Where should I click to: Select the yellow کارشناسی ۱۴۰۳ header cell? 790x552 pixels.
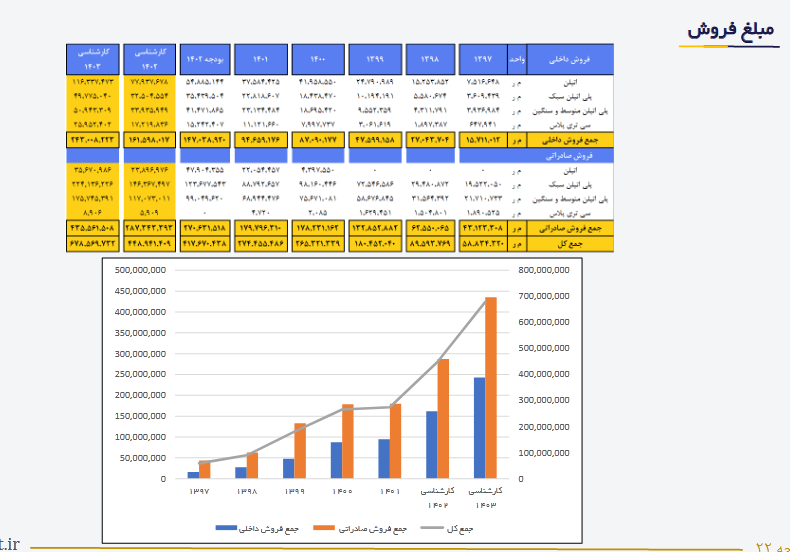92,58
